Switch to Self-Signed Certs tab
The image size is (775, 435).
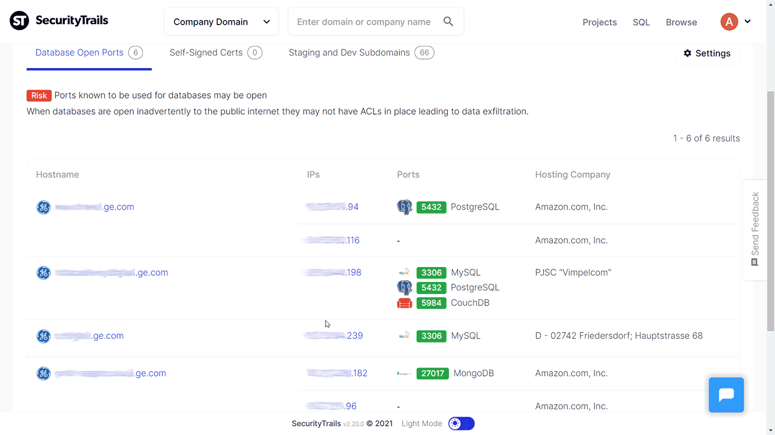tap(215, 53)
